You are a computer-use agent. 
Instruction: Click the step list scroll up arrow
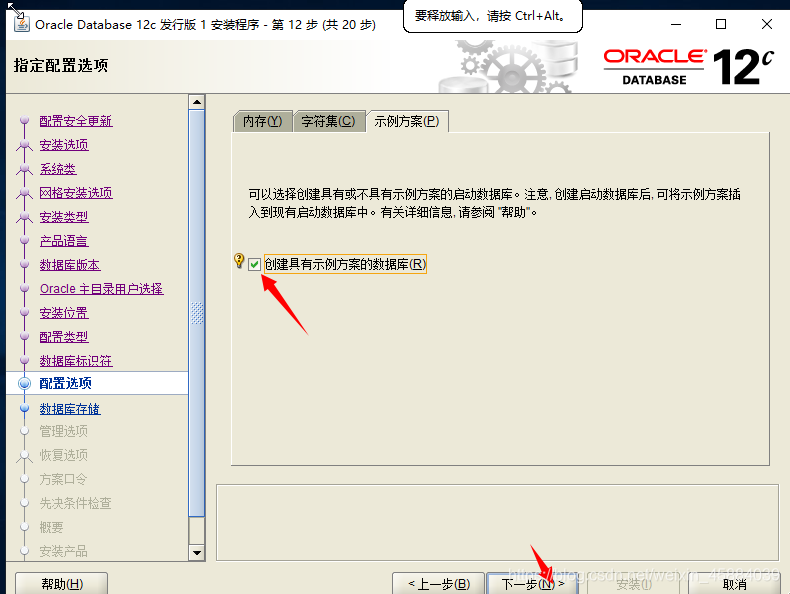(x=196, y=102)
